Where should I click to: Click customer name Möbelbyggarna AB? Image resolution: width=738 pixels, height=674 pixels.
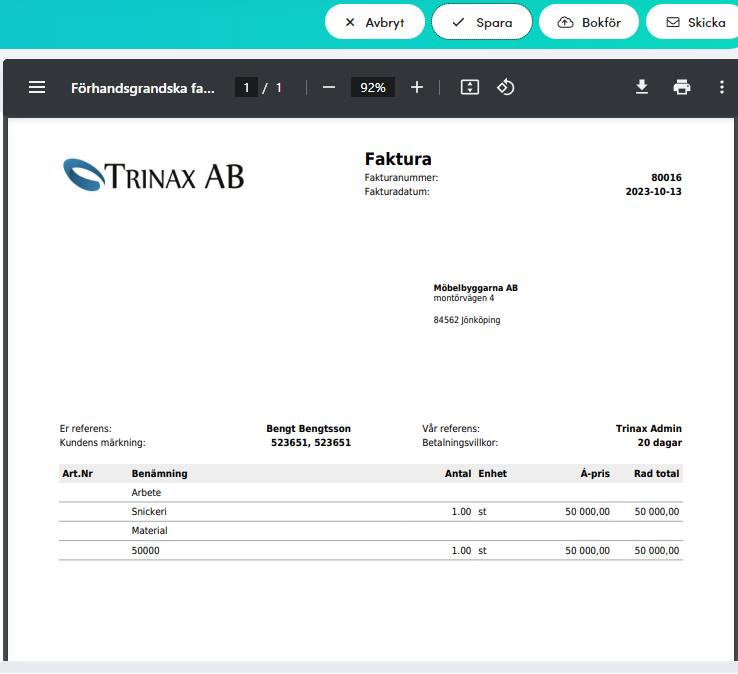coord(475,288)
